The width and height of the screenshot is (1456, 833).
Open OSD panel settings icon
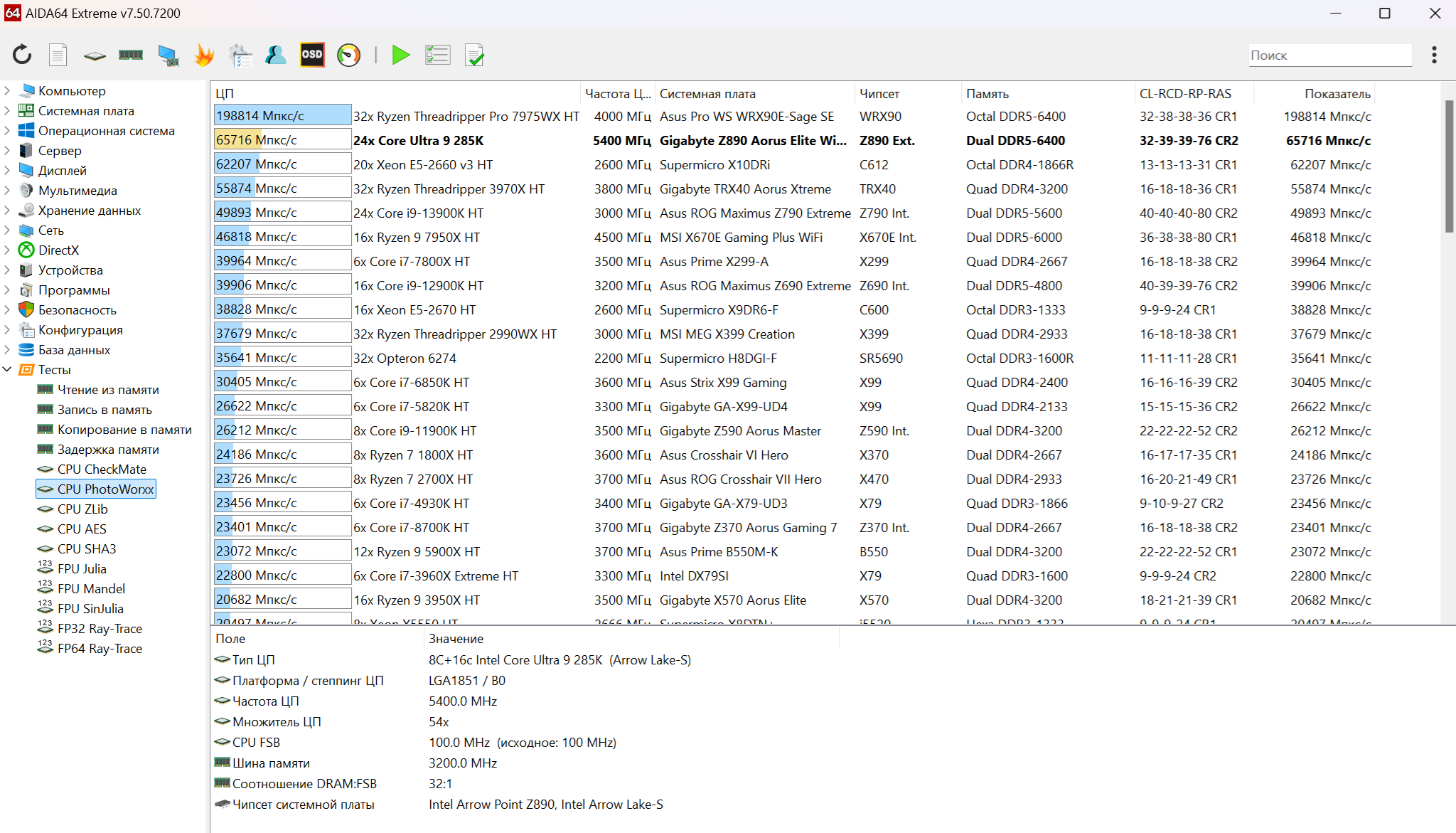[312, 55]
